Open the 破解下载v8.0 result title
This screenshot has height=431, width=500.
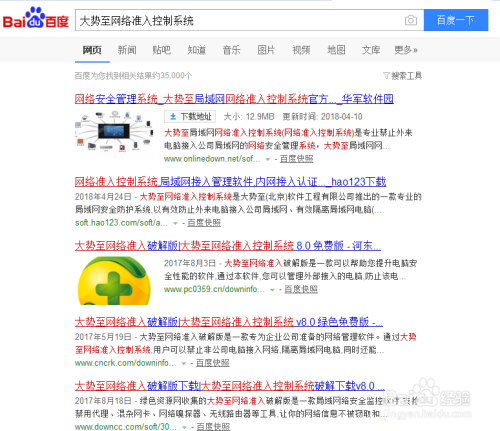coord(230,386)
